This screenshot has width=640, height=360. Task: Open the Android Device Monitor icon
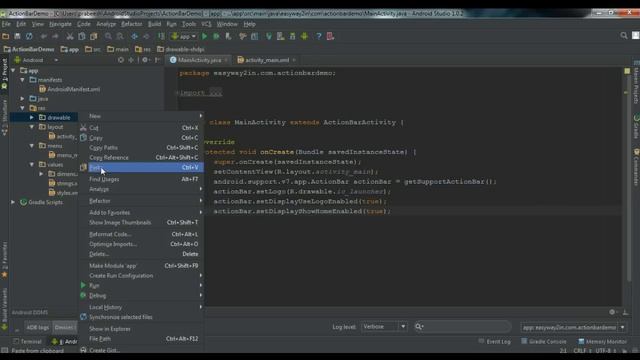point(304,36)
